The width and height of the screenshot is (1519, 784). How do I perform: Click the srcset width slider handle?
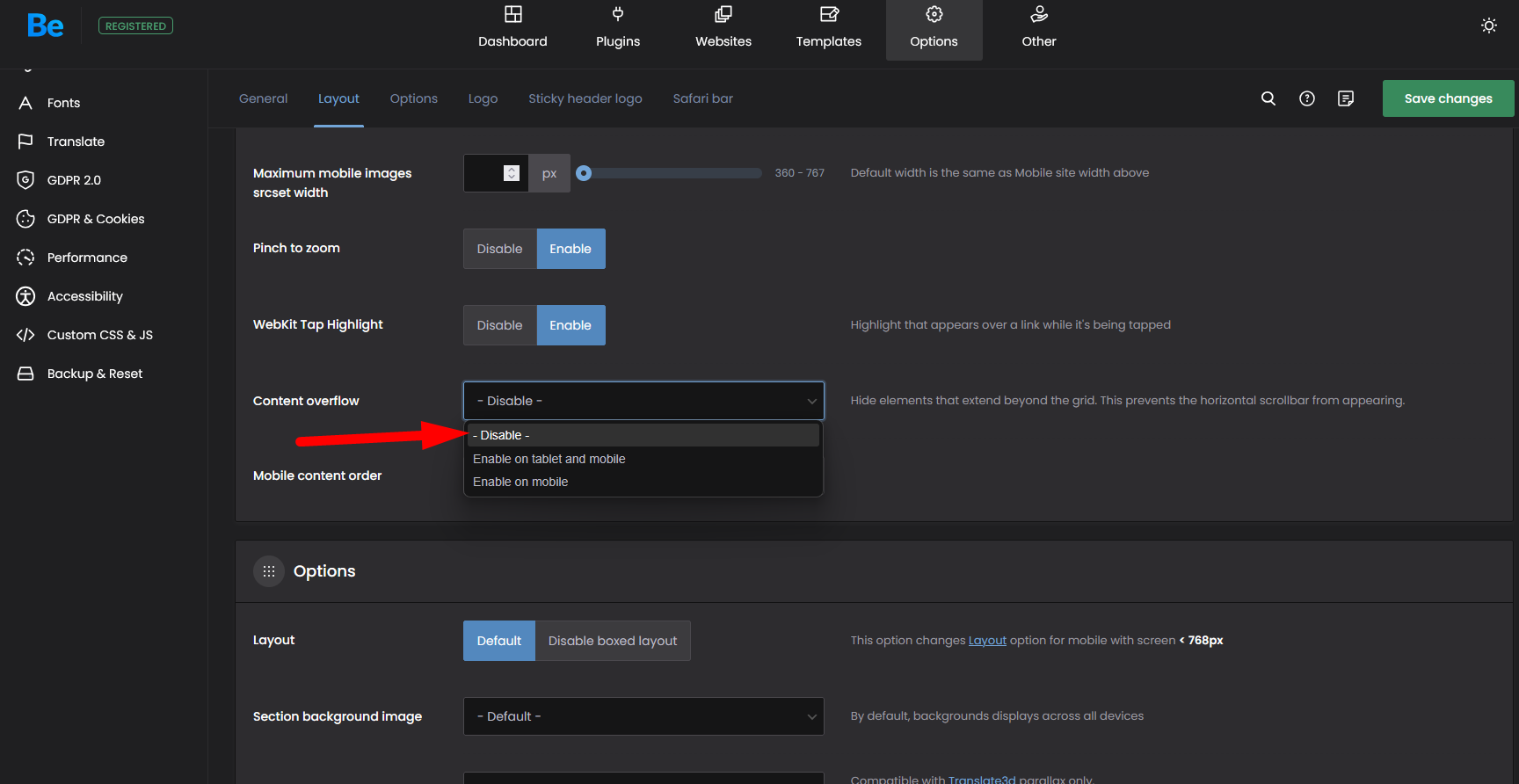point(584,173)
